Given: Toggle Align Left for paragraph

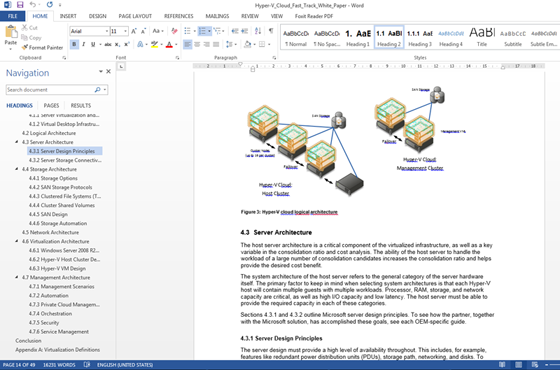Looking at the screenshot, I should [187, 44].
